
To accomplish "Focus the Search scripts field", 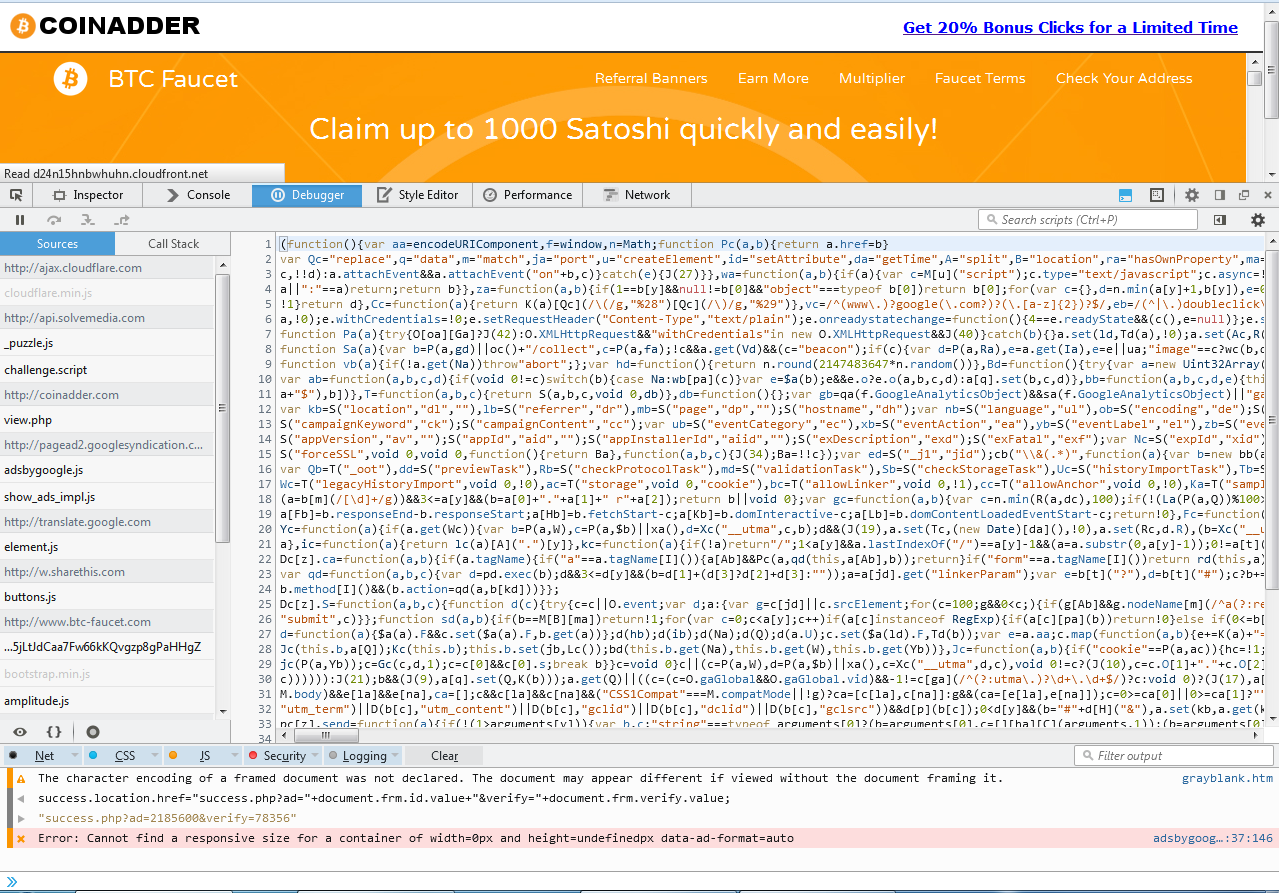I will click(x=1088, y=220).
